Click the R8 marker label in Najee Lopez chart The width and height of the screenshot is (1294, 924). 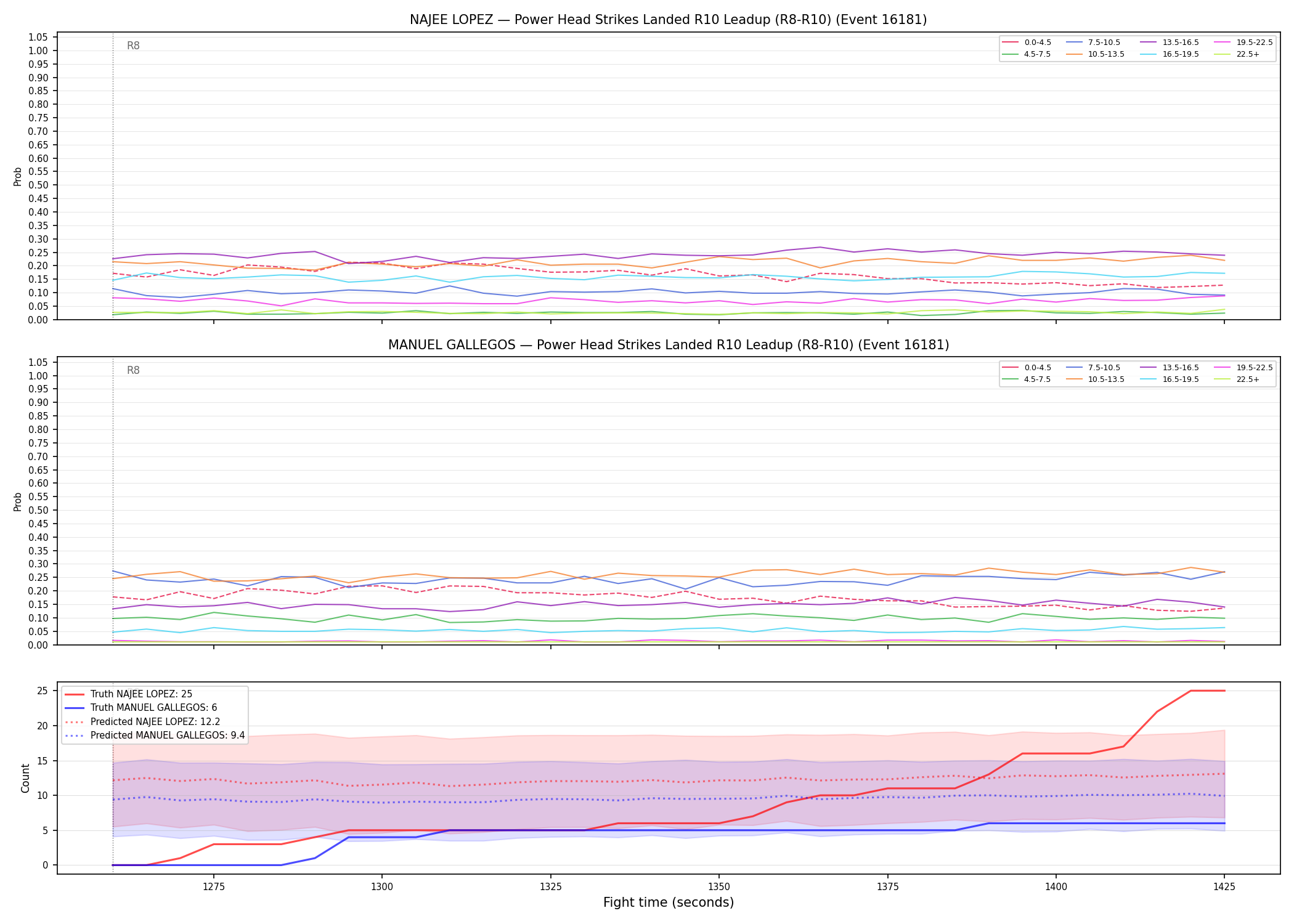tap(133, 46)
